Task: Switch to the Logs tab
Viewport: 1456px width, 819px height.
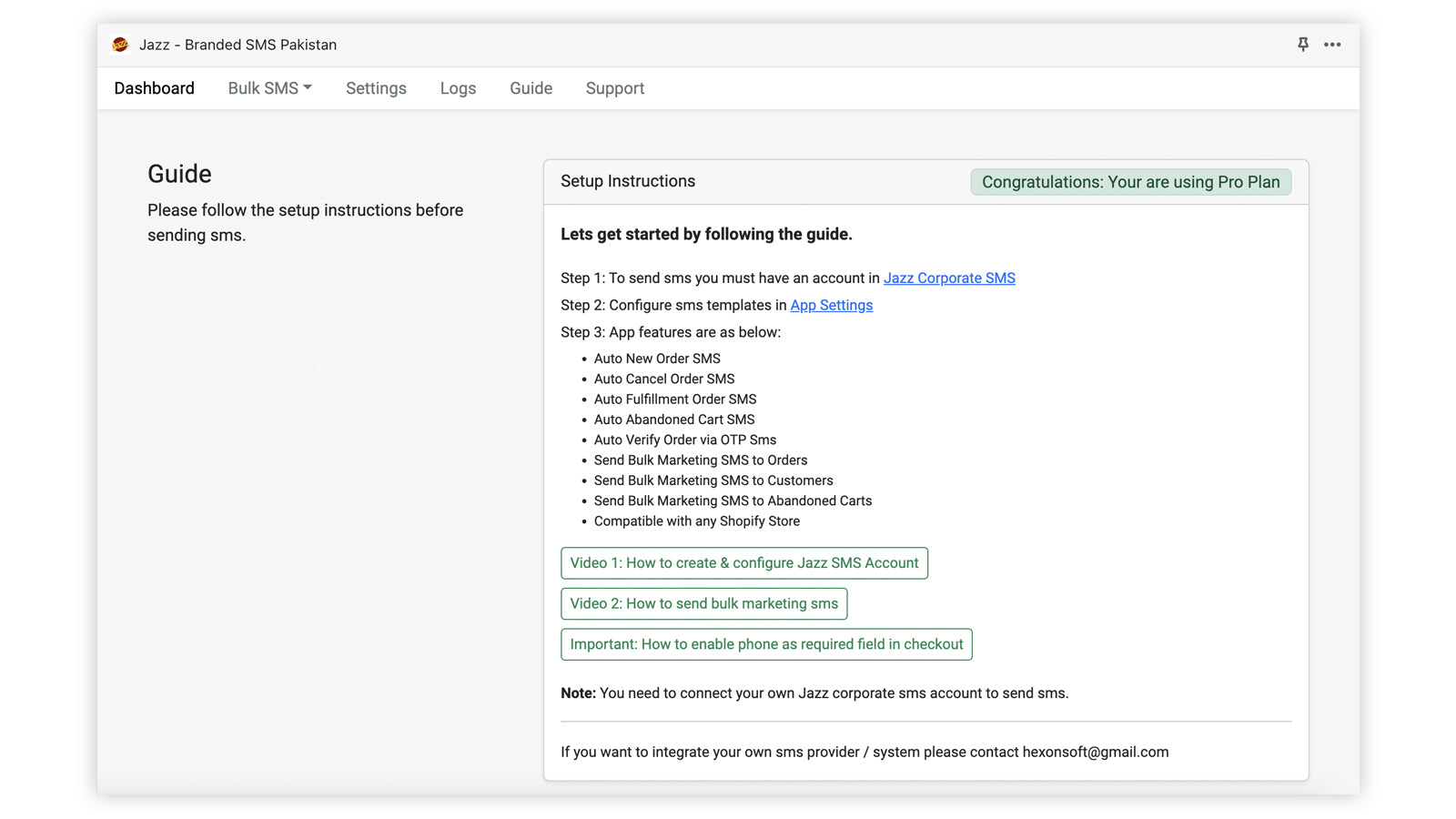Action: 458,88
